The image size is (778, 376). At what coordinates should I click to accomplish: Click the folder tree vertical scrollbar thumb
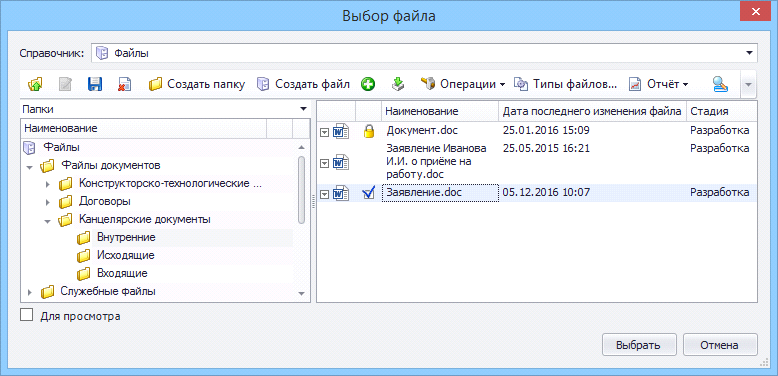pos(301,189)
